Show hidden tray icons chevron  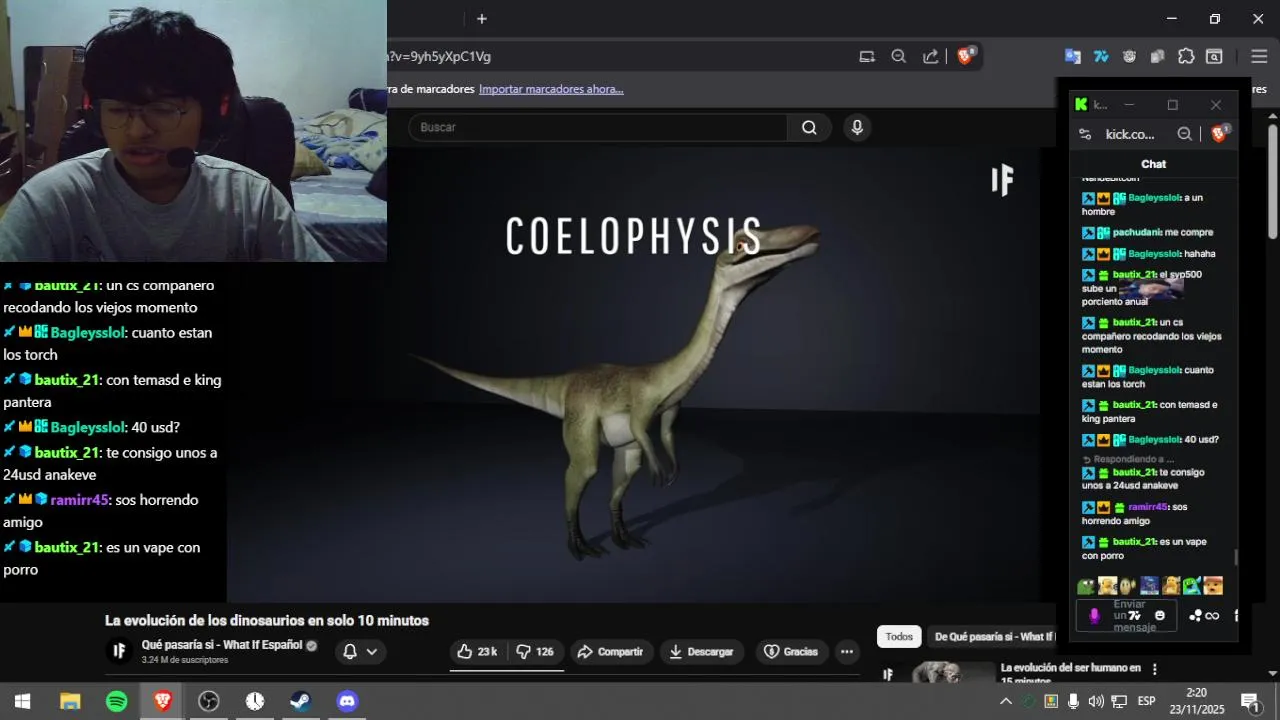click(1006, 701)
